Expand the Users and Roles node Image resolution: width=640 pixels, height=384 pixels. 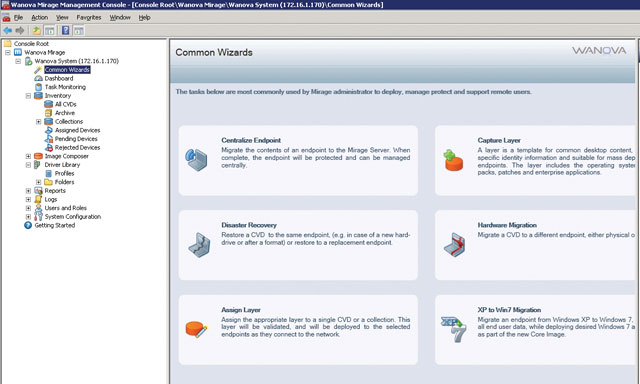click(x=28, y=208)
